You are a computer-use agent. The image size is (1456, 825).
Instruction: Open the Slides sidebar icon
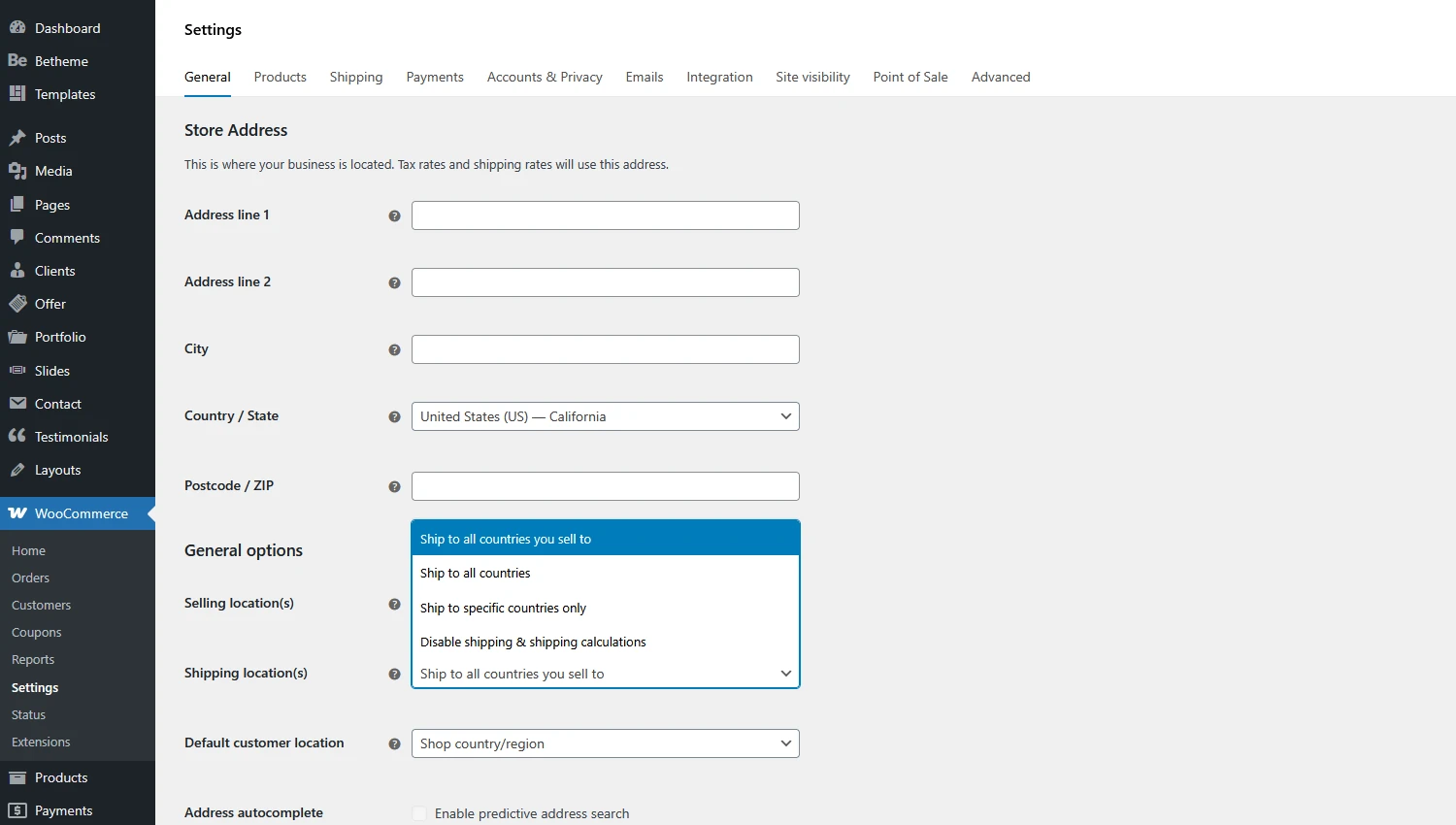[x=19, y=371]
